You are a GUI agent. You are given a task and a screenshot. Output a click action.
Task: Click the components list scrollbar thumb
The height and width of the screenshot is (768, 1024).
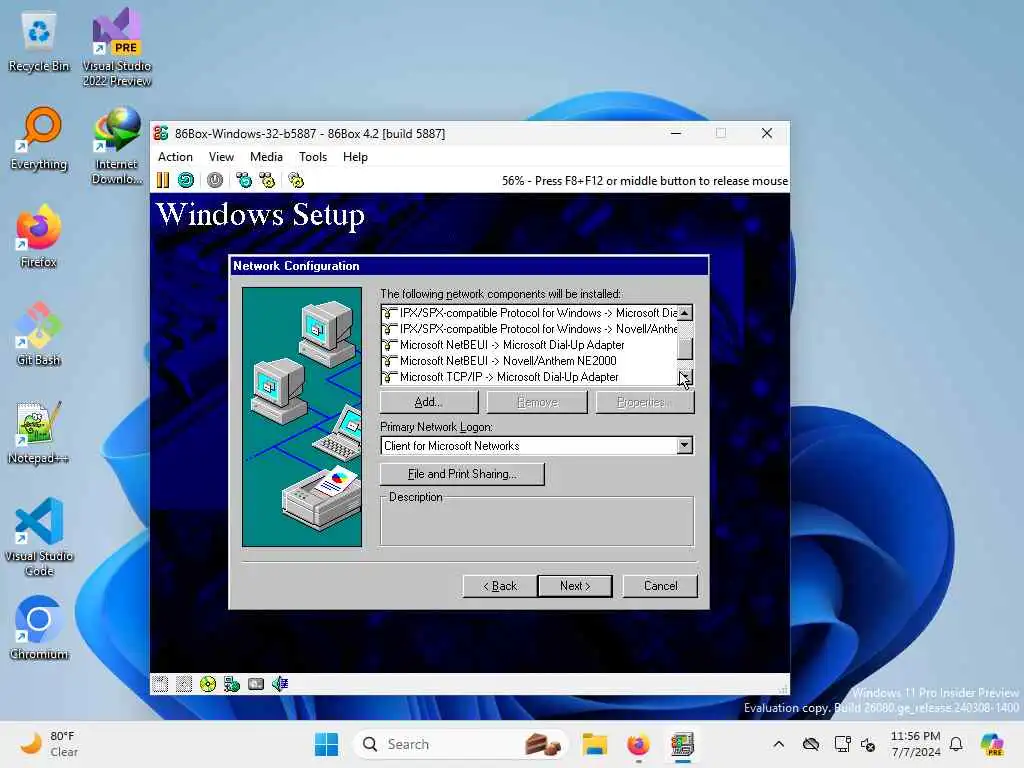click(x=684, y=348)
